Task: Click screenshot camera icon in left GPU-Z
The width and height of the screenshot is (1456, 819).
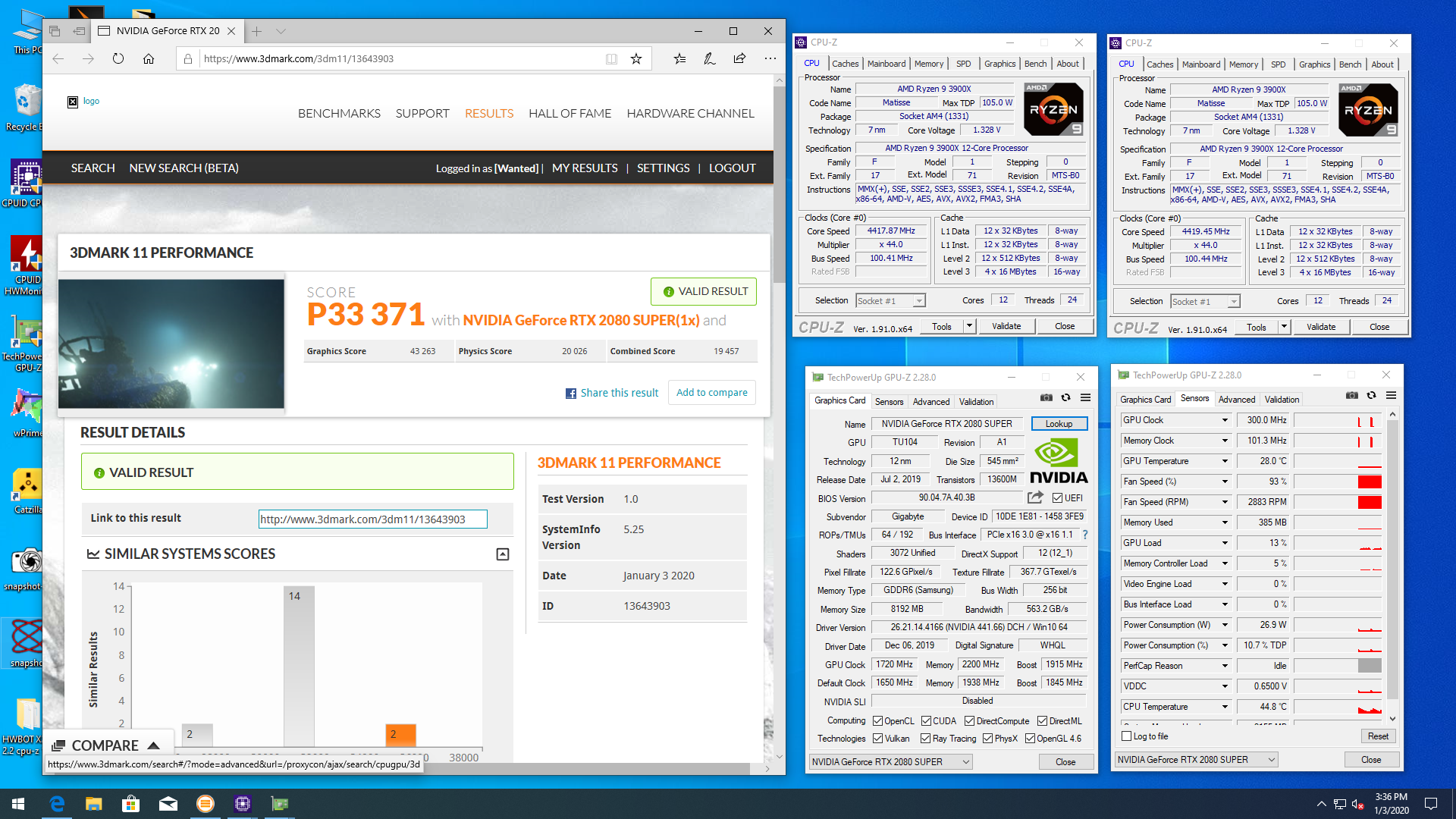Action: tap(1046, 397)
